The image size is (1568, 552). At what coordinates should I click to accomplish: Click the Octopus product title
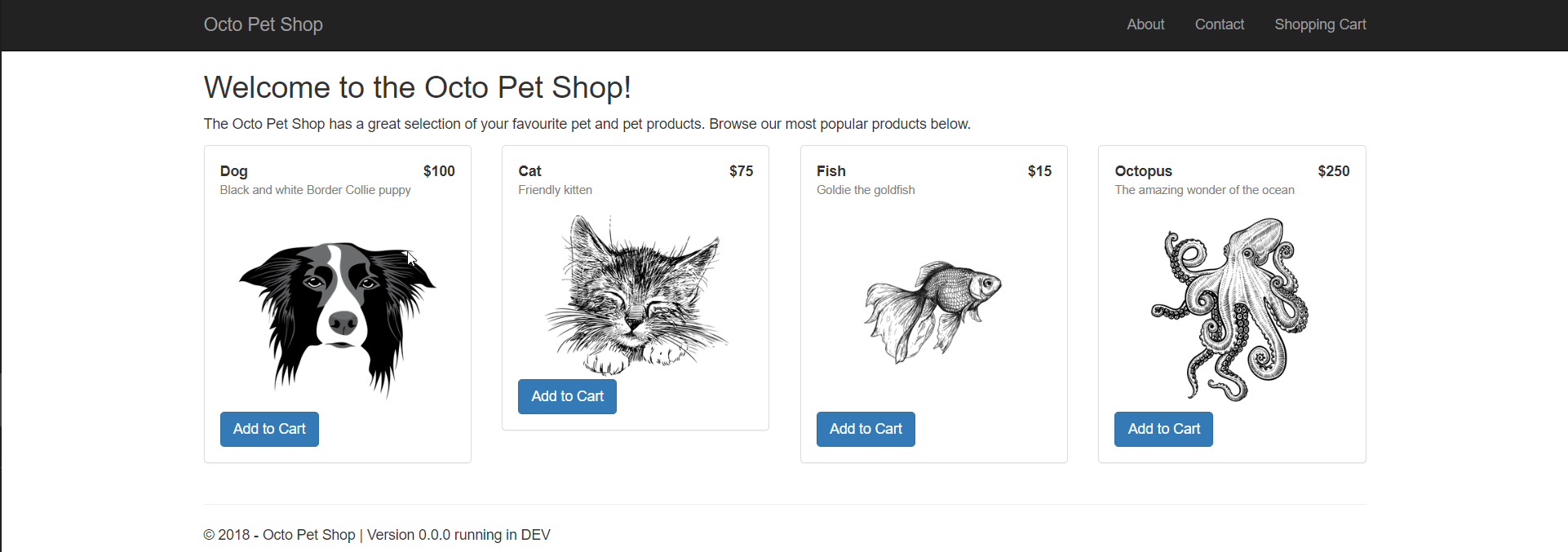click(1143, 171)
